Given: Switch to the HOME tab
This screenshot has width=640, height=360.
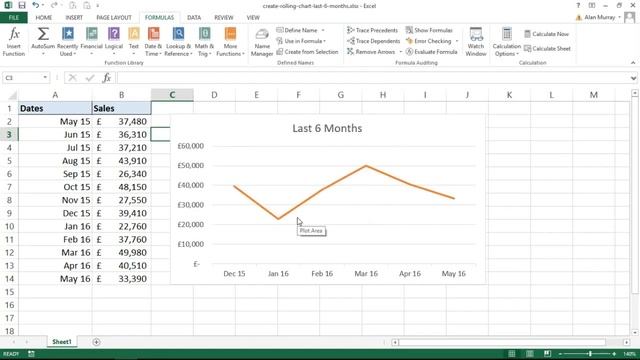Looking at the screenshot, I should click(x=44, y=18).
